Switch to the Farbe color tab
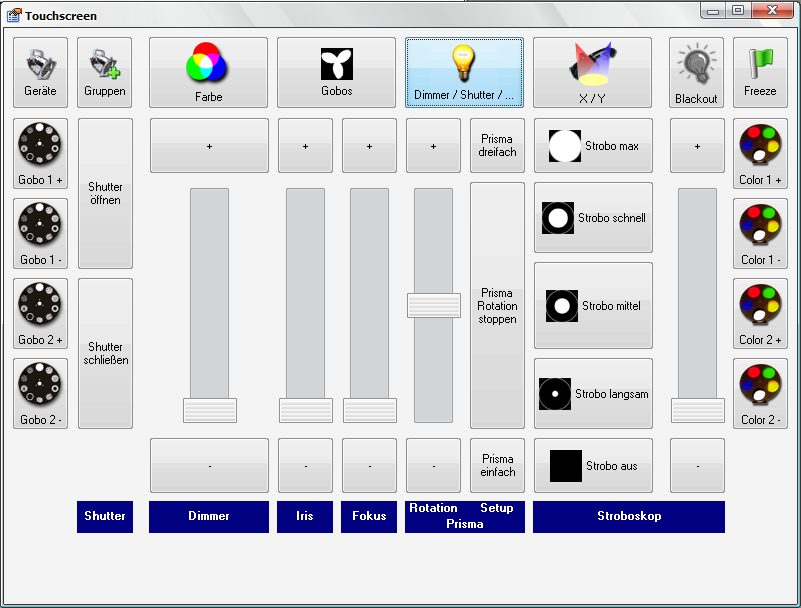 208,72
